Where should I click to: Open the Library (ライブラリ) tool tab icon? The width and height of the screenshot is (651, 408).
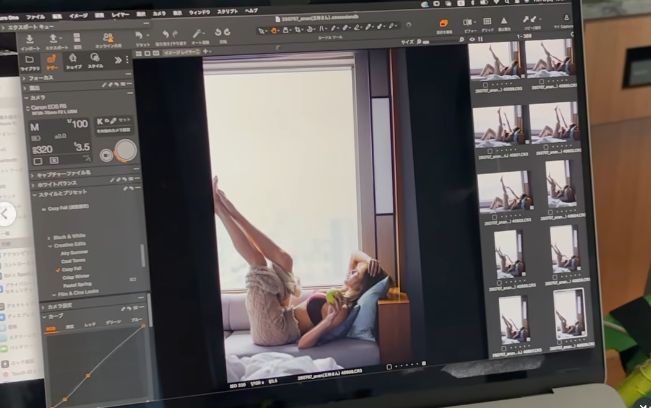pos(29,60)
